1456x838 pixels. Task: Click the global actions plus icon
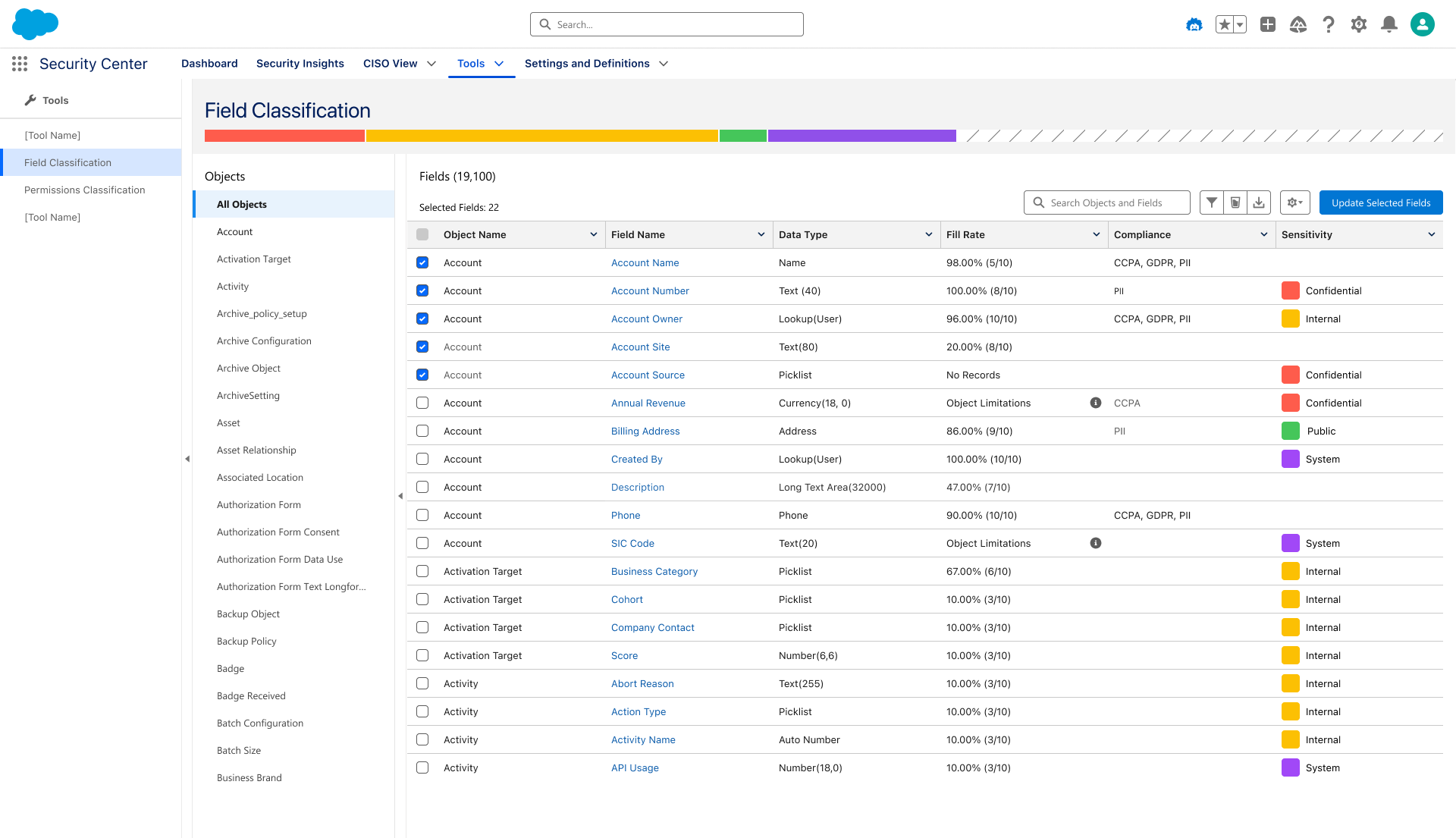tap(1268, 24)
